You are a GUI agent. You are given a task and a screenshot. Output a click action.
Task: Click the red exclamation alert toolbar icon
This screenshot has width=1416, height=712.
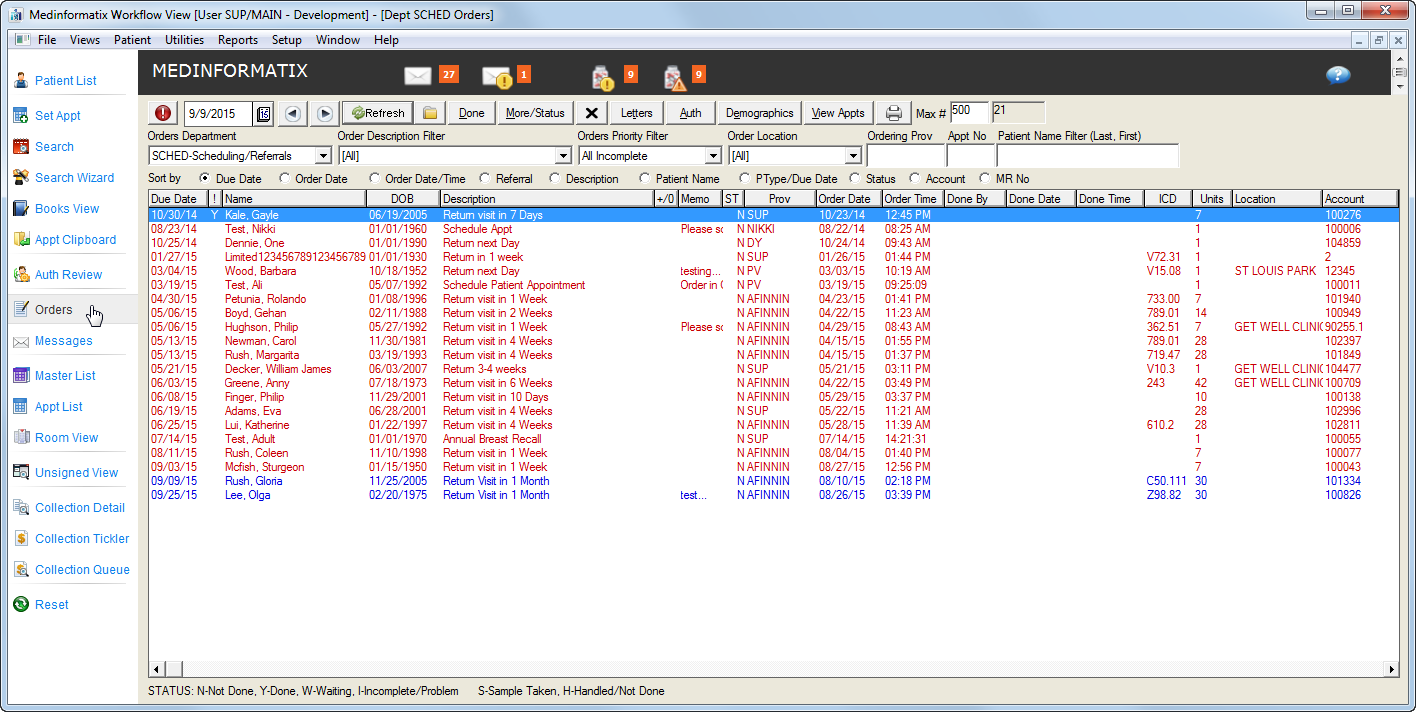(x=163, y=113)
